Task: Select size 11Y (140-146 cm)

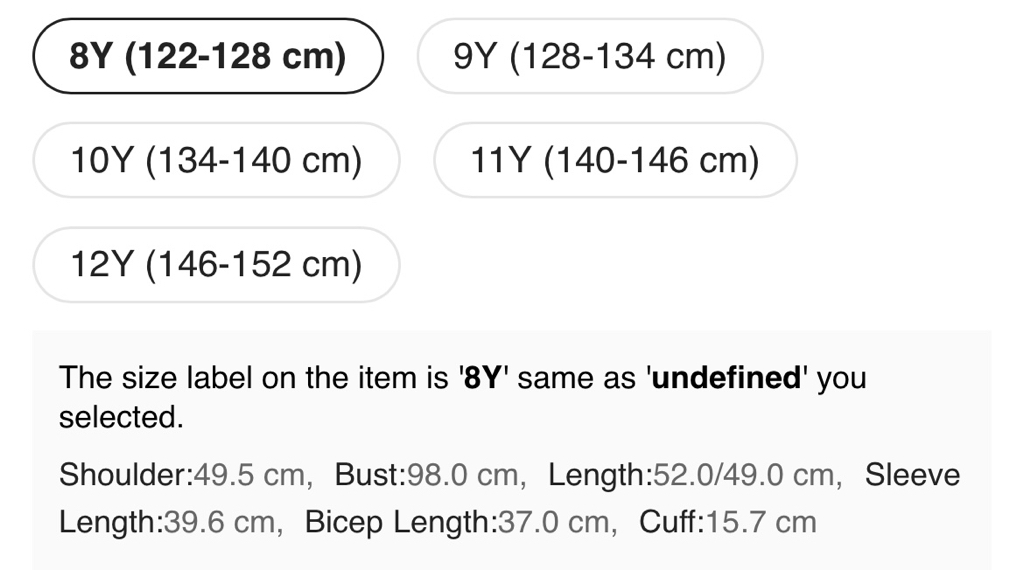Action: tap(615, 160)
